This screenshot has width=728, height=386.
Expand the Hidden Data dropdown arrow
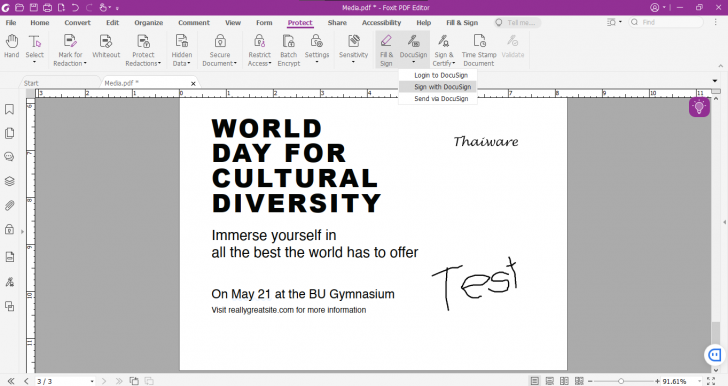point(189,63)
